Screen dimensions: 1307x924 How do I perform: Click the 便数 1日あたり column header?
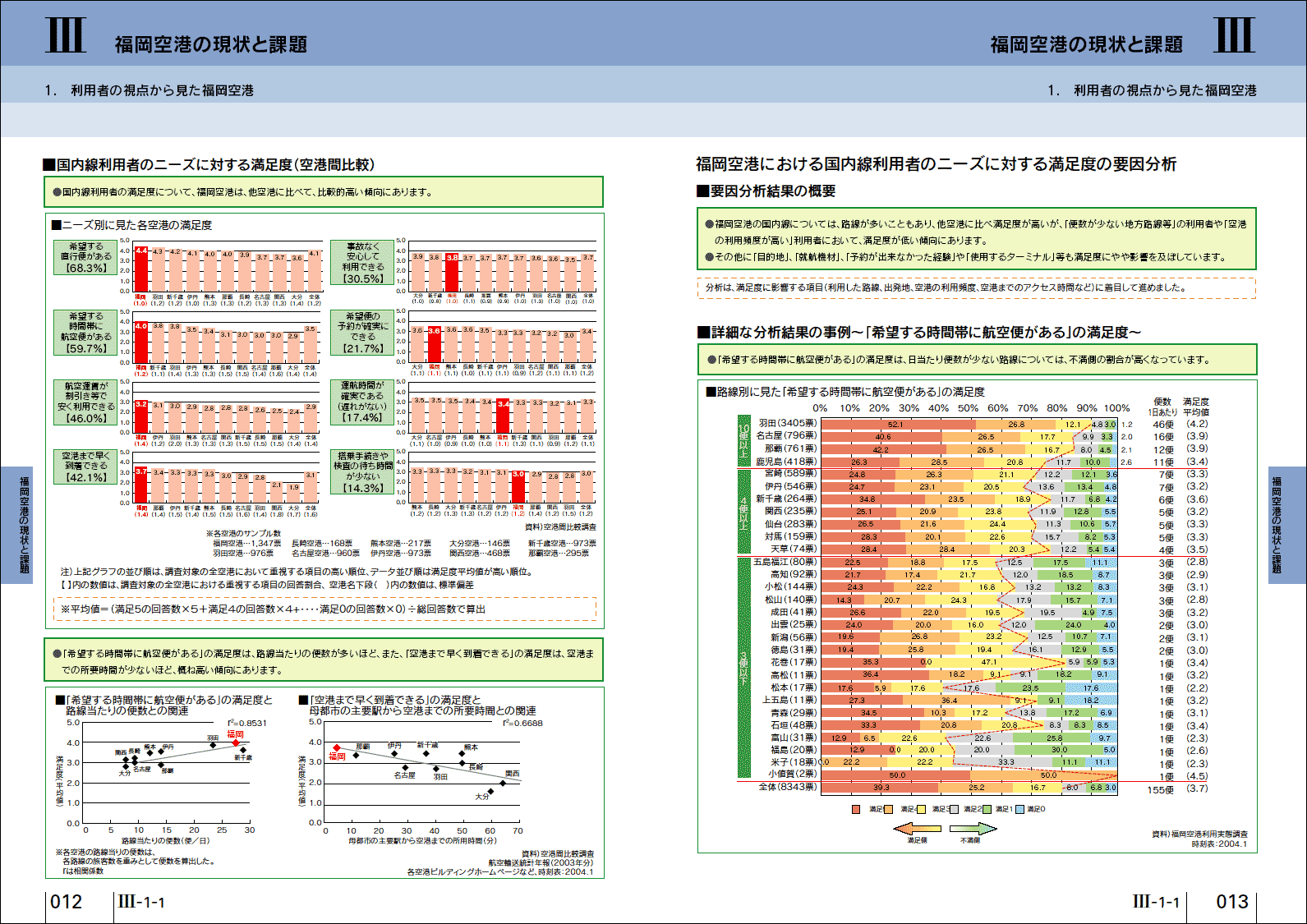[1163, 407]
